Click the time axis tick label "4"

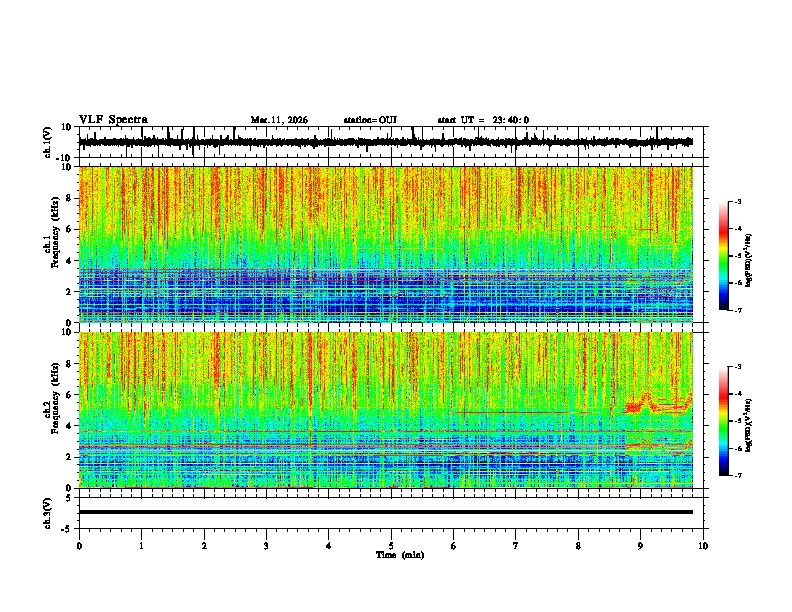pos(329,546)
